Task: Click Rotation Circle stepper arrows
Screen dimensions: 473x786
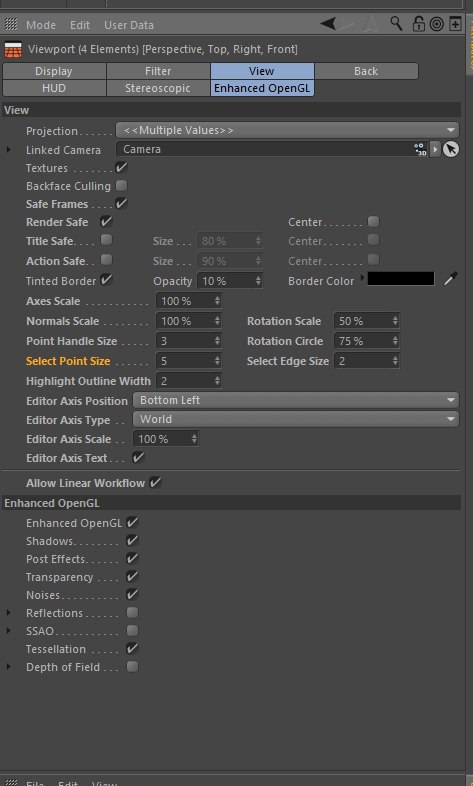Action: (x=395, y=341)
